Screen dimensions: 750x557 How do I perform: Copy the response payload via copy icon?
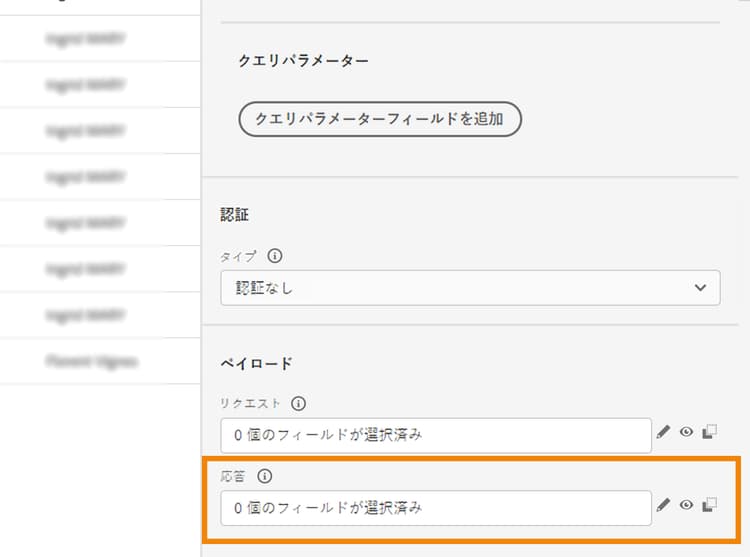(710, 506)
